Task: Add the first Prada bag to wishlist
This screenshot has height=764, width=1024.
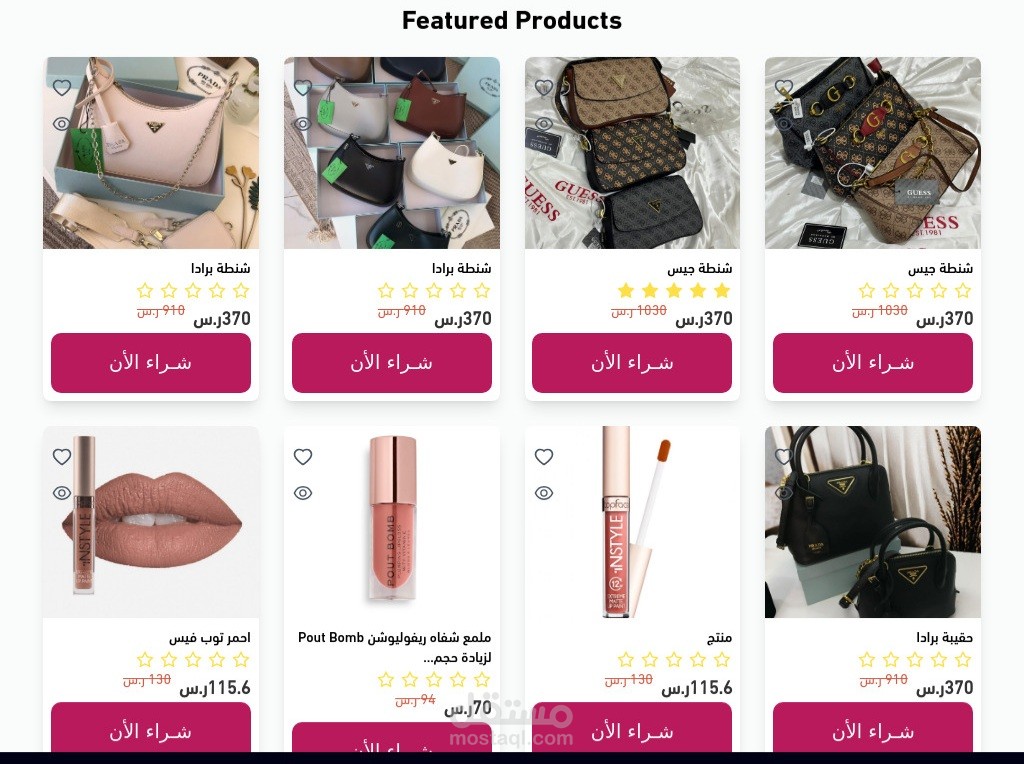Action: [62, 88]
